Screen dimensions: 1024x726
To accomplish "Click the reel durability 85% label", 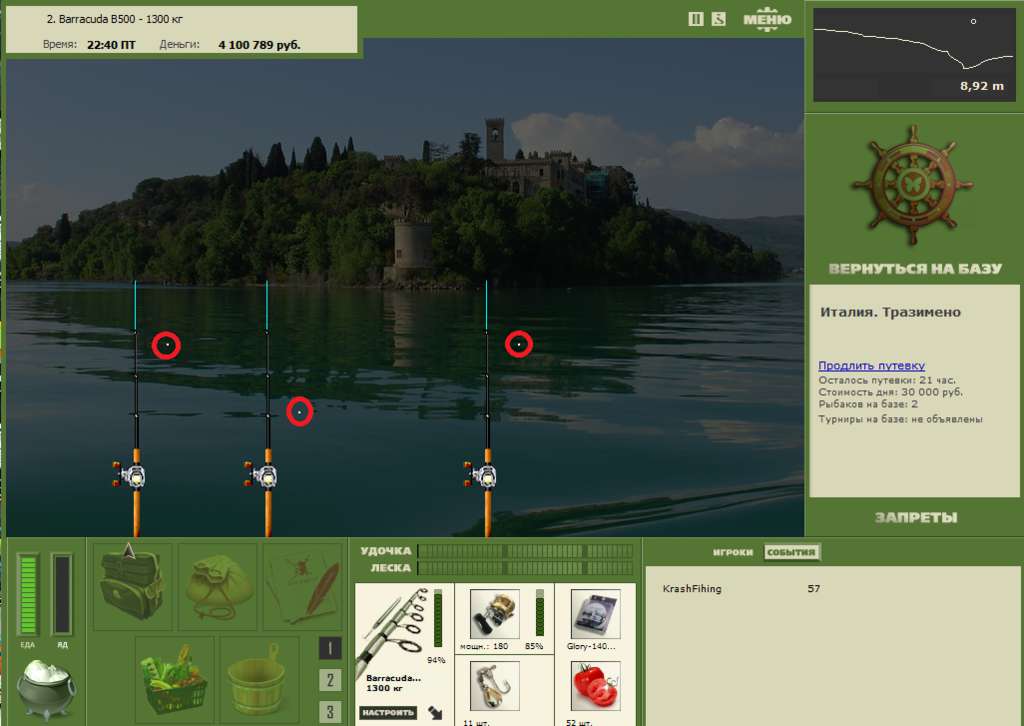I will (534, 646).
